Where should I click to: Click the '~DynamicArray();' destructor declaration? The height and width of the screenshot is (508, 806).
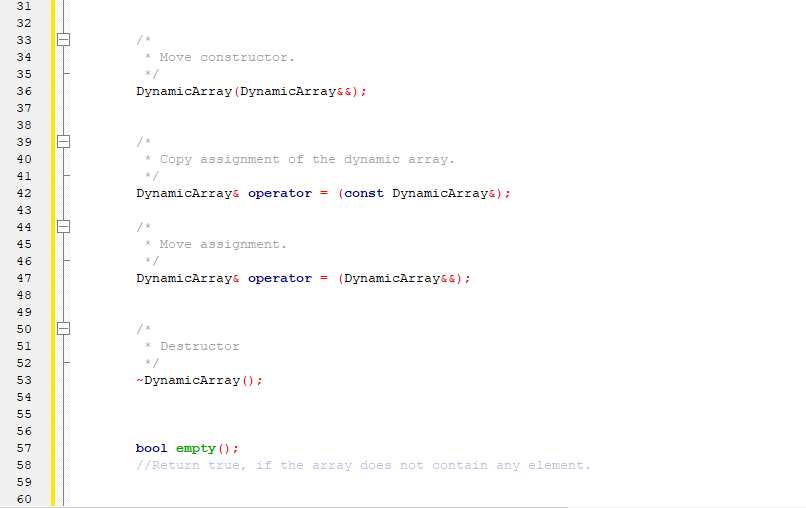pyautogui.click(x=199, y=380)
